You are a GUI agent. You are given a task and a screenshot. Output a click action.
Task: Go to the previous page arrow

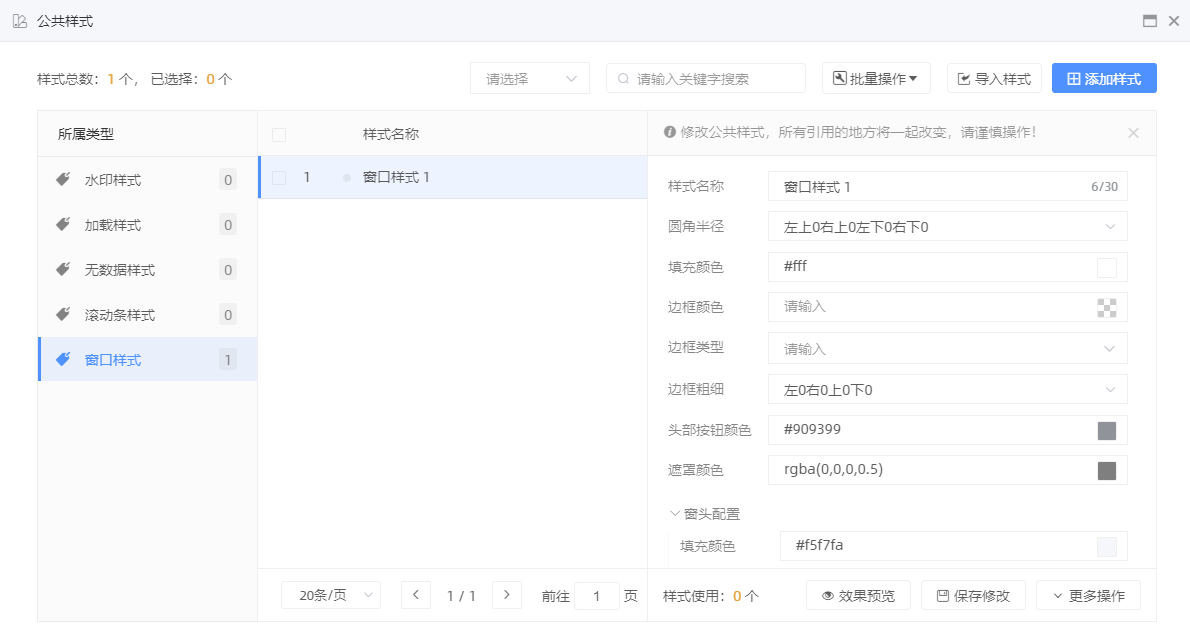[416, 595]
